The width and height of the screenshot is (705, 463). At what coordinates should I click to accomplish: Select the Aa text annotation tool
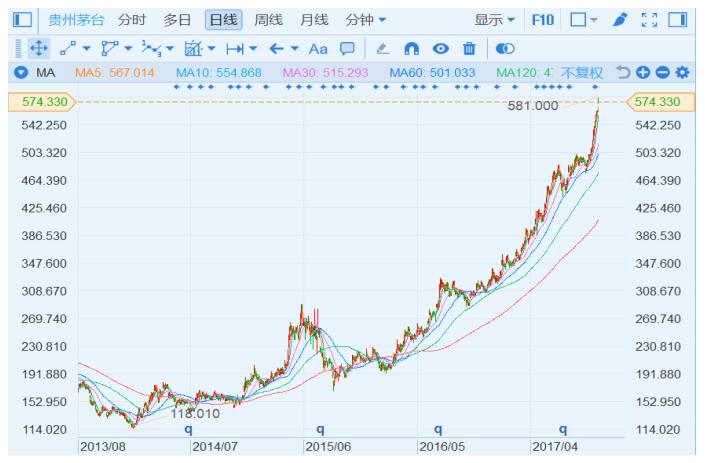coord(318,49)
